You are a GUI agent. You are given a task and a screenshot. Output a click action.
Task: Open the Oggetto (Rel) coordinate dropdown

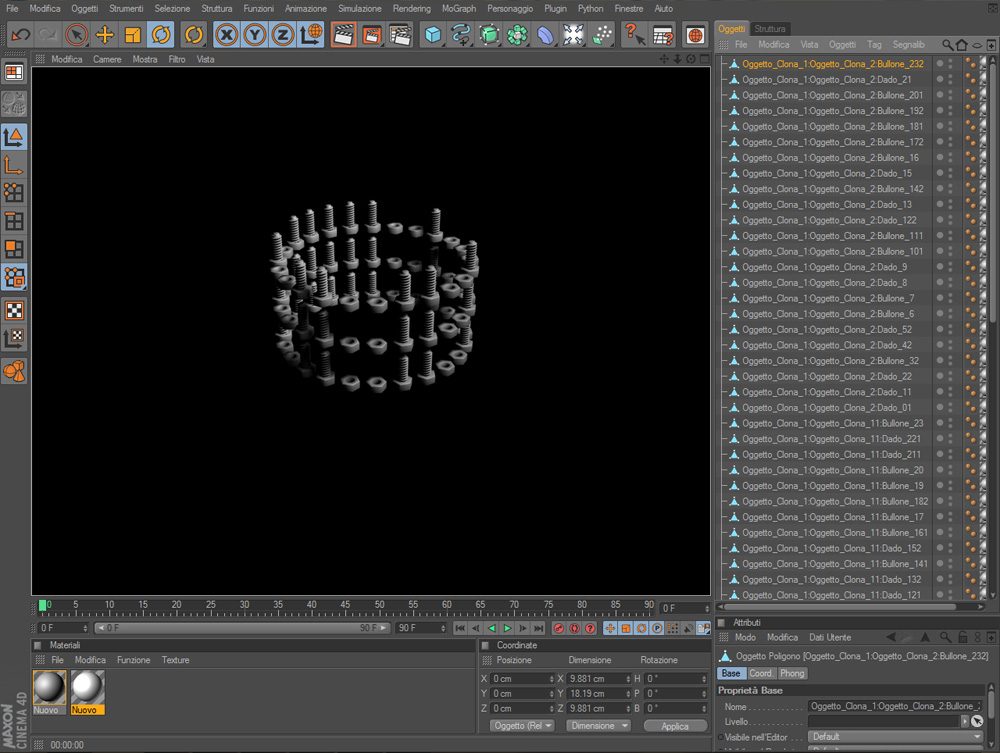click(x=522, y=726)
